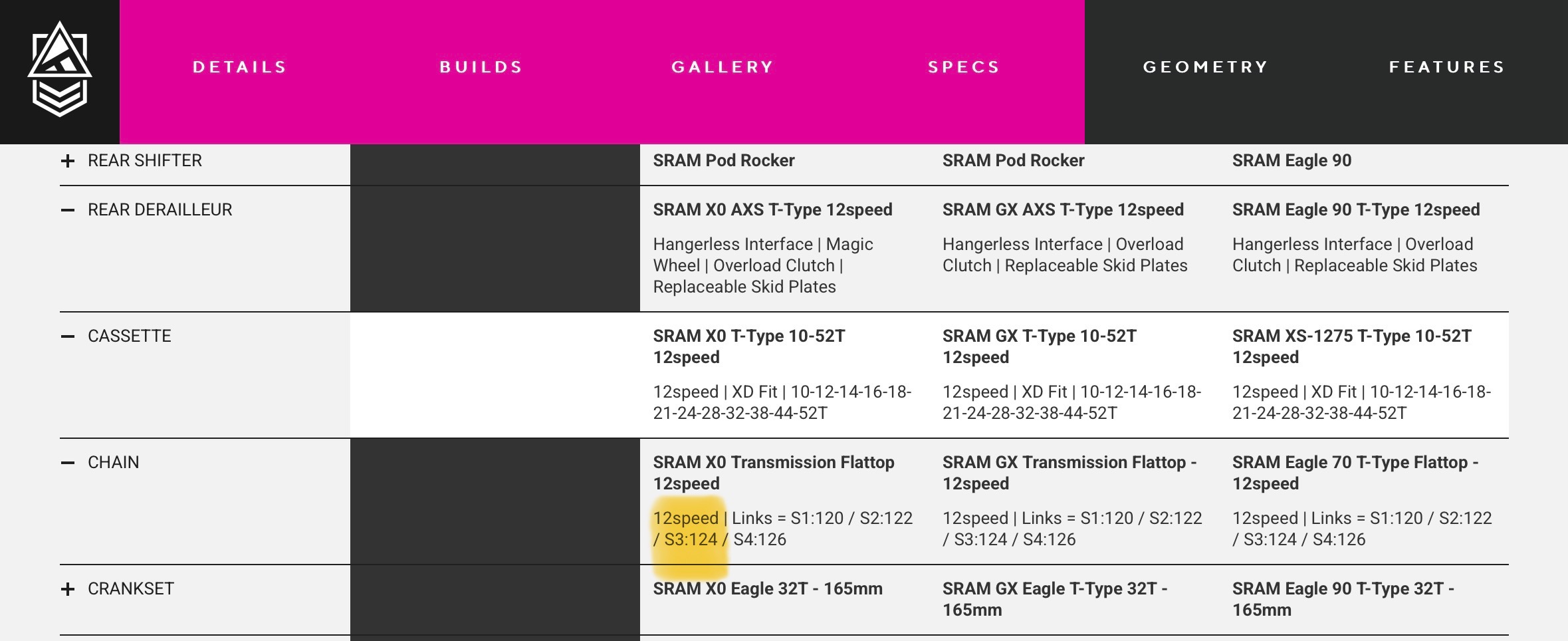Collapse the Cassette row minus icon

click(67, 336)
